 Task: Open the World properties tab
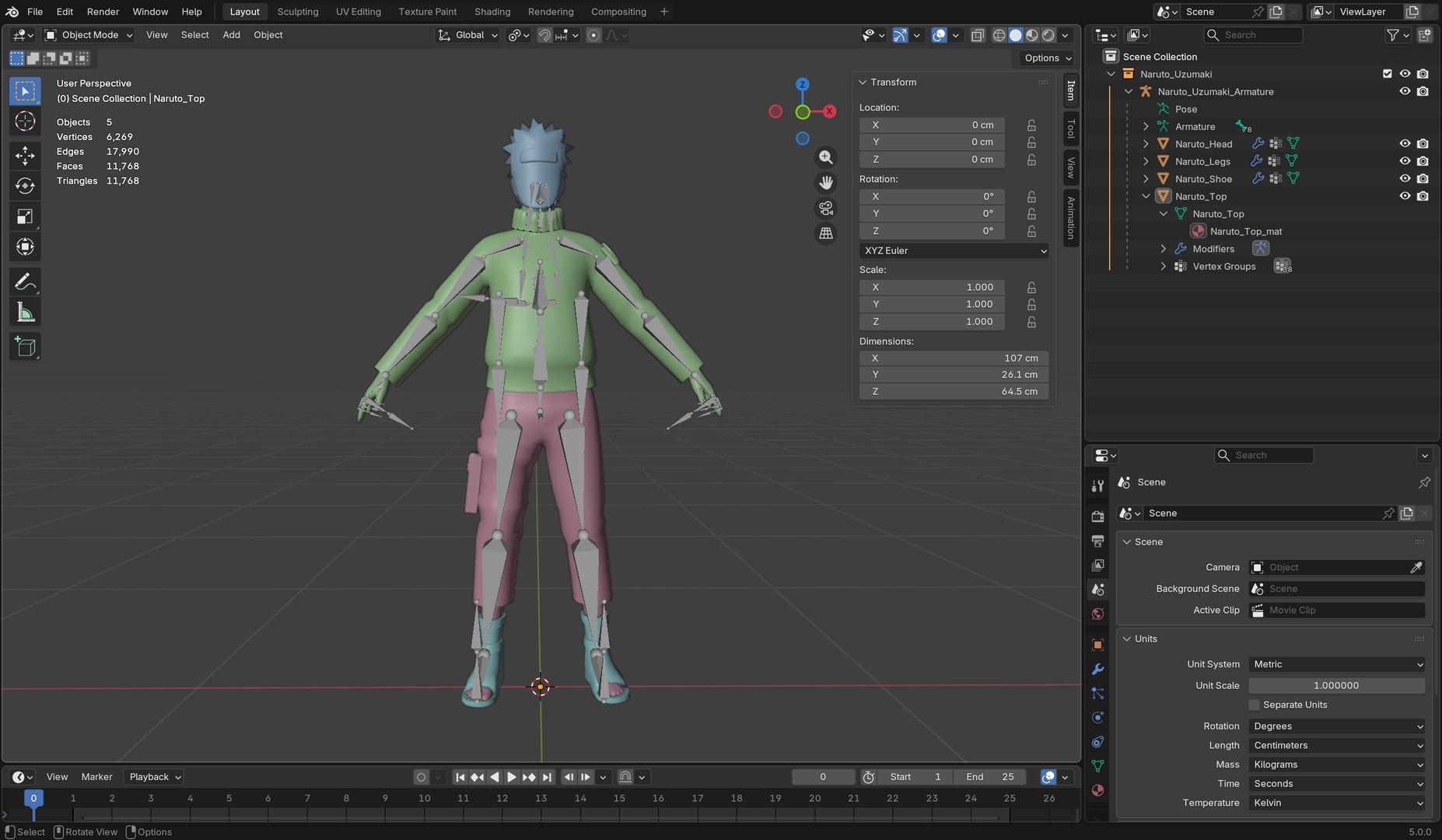(x=1097, y=614)
